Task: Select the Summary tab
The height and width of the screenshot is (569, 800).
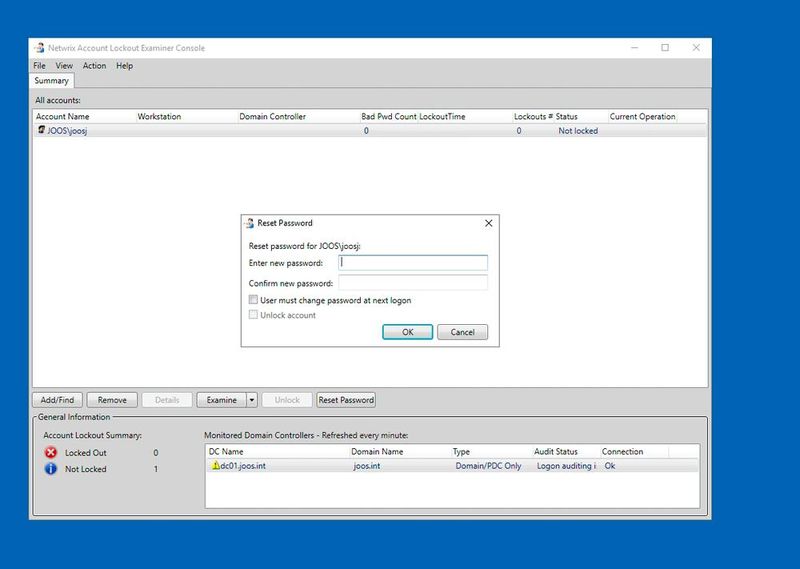Action: (51, 81)
